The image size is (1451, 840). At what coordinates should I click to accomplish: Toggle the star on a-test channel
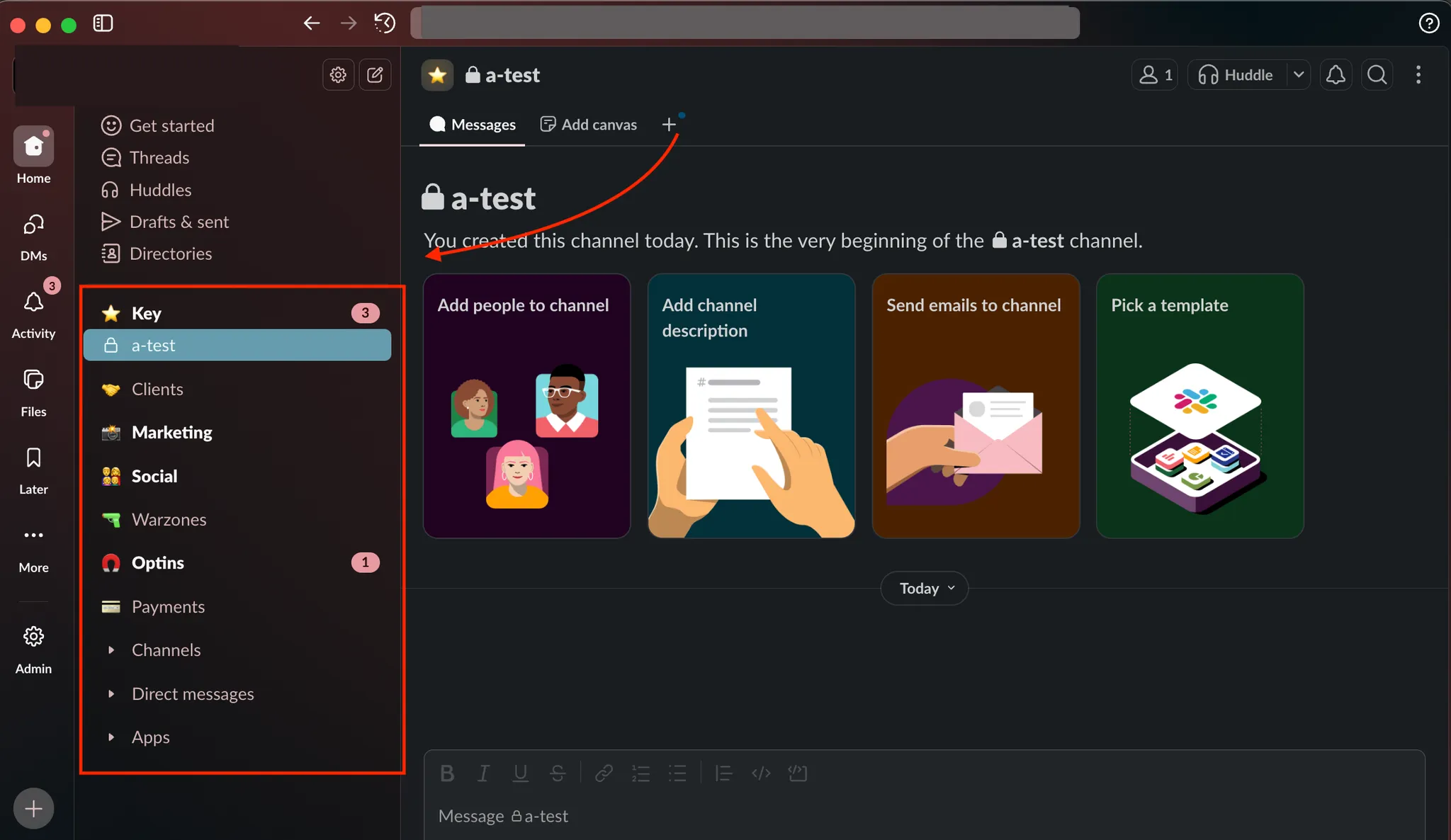(x=437, y=75)
